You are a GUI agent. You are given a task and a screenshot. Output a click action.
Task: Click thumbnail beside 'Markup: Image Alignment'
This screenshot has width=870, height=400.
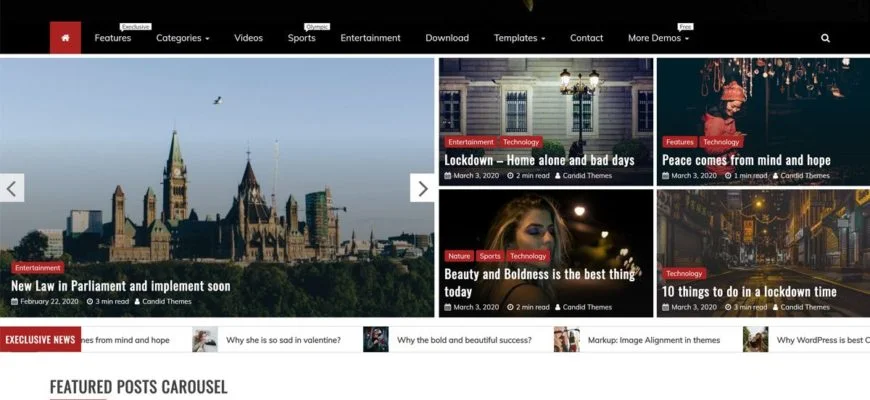tap(567, 340)
